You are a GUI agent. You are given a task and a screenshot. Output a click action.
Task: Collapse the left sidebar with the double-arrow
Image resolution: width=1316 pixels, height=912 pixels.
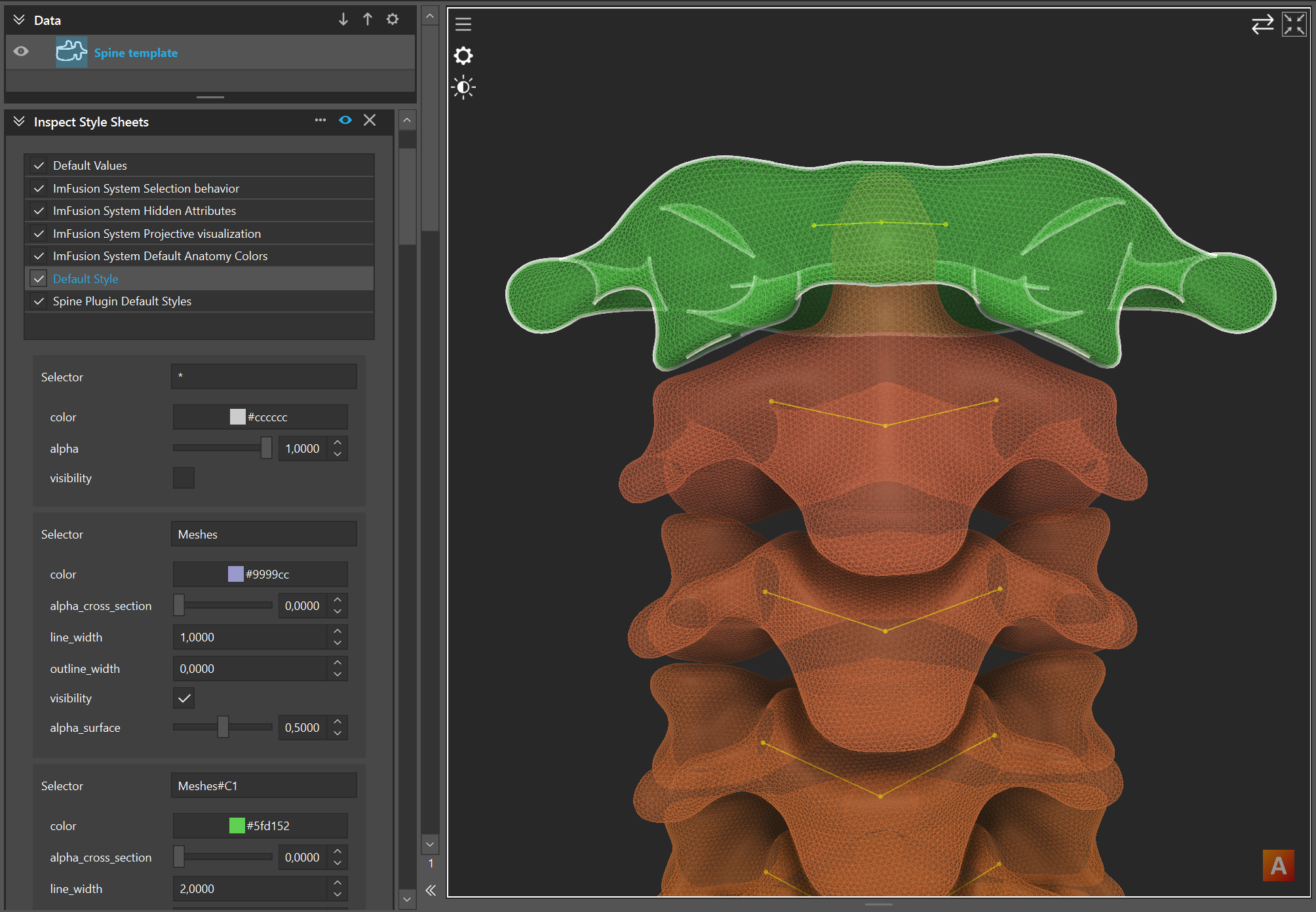tap(431, 890)
